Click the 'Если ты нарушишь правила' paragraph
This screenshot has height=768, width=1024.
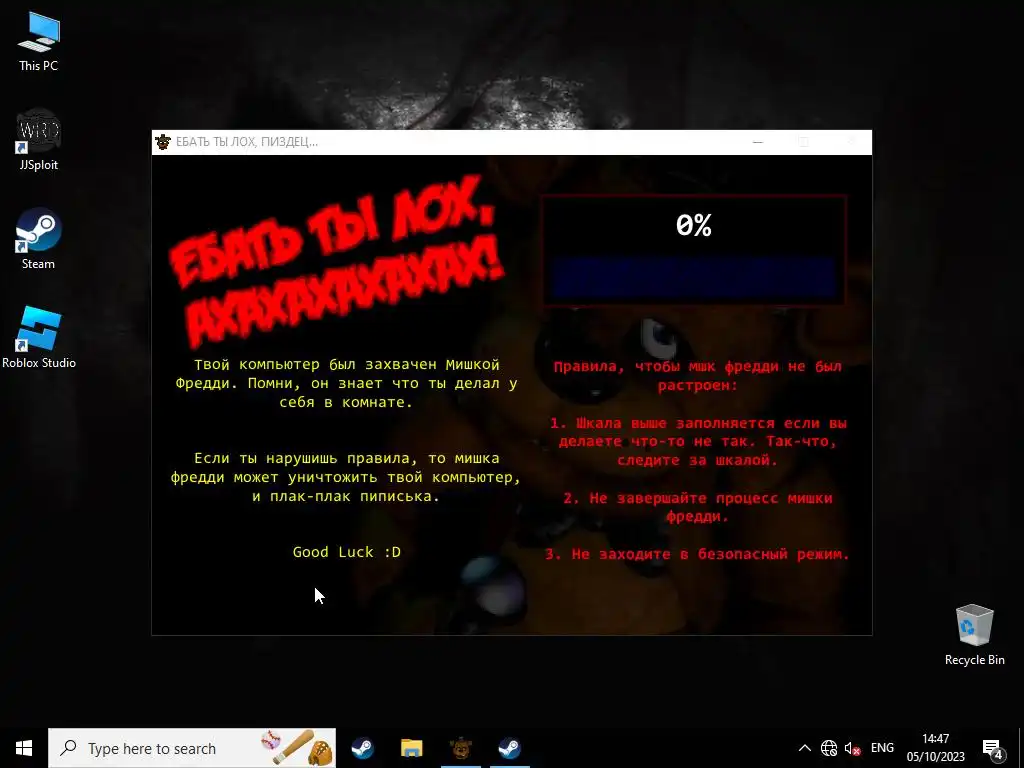click(x=345, y=477)
